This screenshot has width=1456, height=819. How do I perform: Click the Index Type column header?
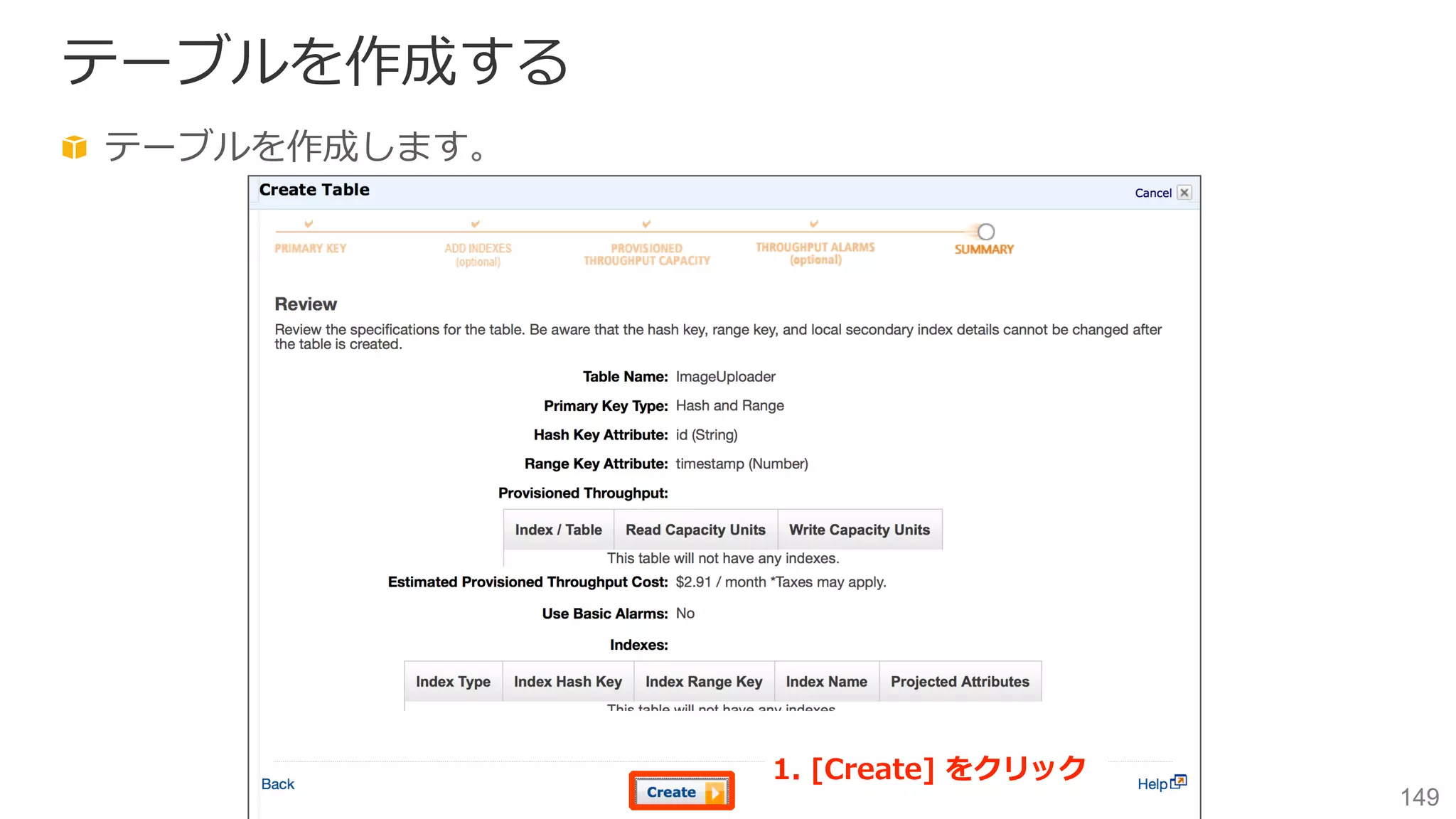click(x=453, y=681)
